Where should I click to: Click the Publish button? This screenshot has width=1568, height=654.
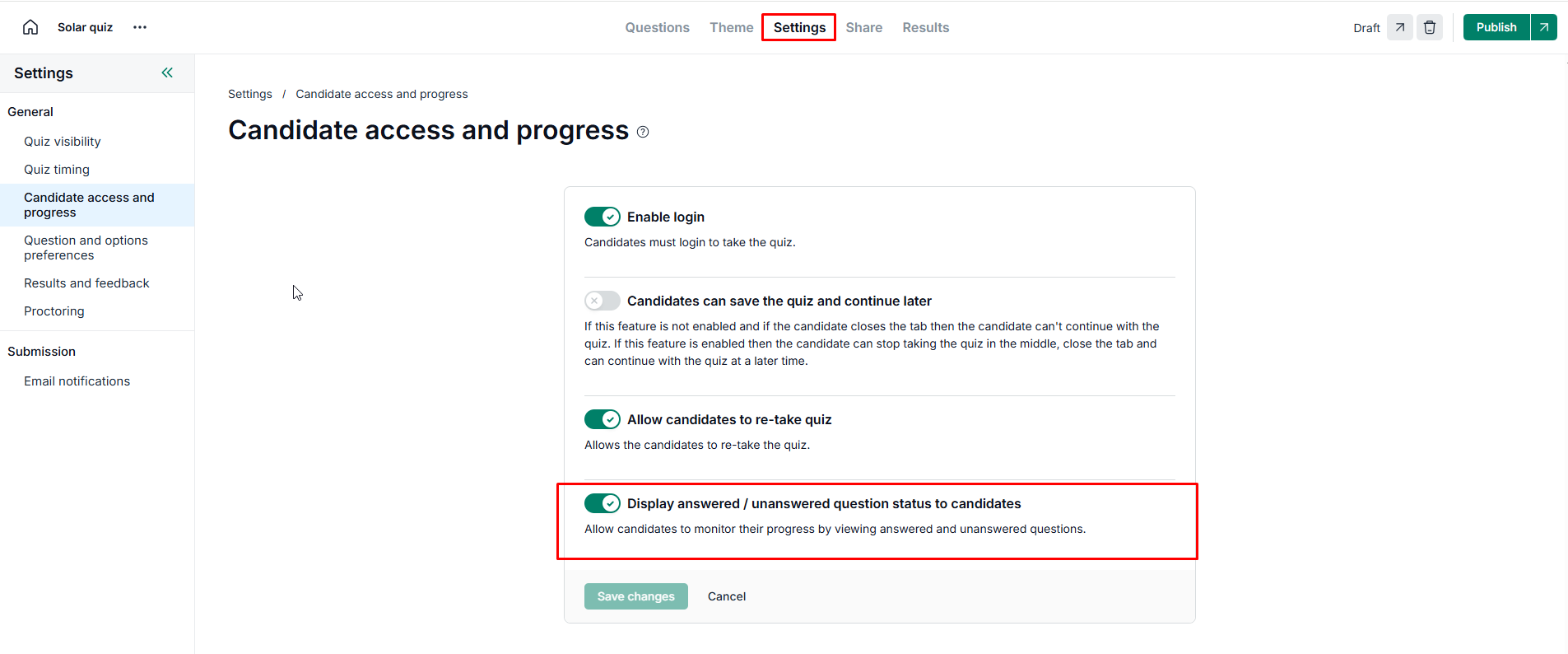click(1496, 27)
